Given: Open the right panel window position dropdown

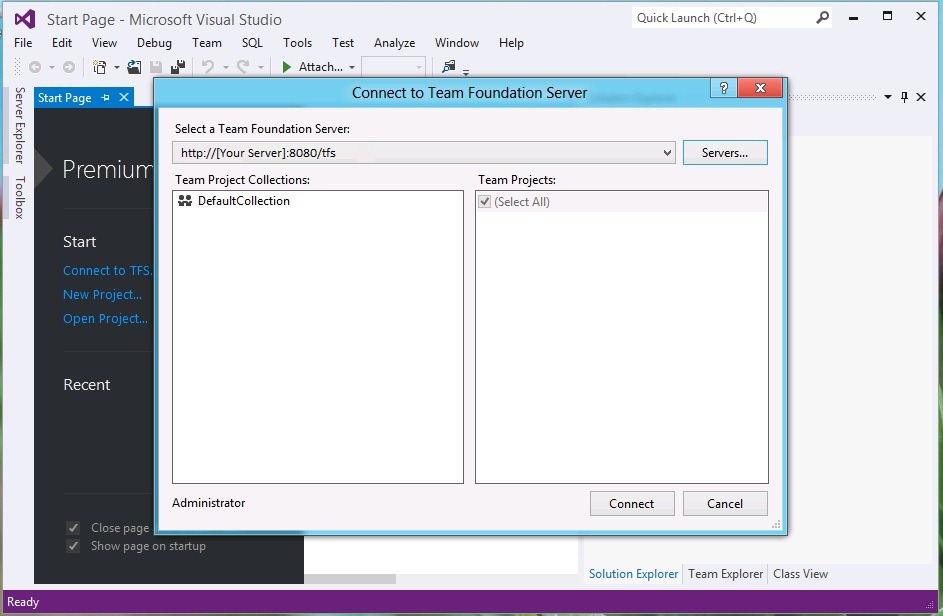Looking at the screenshot, I should tap(887, 97).
